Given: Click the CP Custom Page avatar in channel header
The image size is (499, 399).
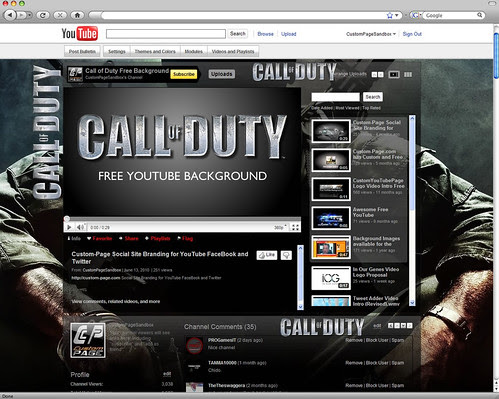Looking at the screenshot, I should click(x=75, y=74).
